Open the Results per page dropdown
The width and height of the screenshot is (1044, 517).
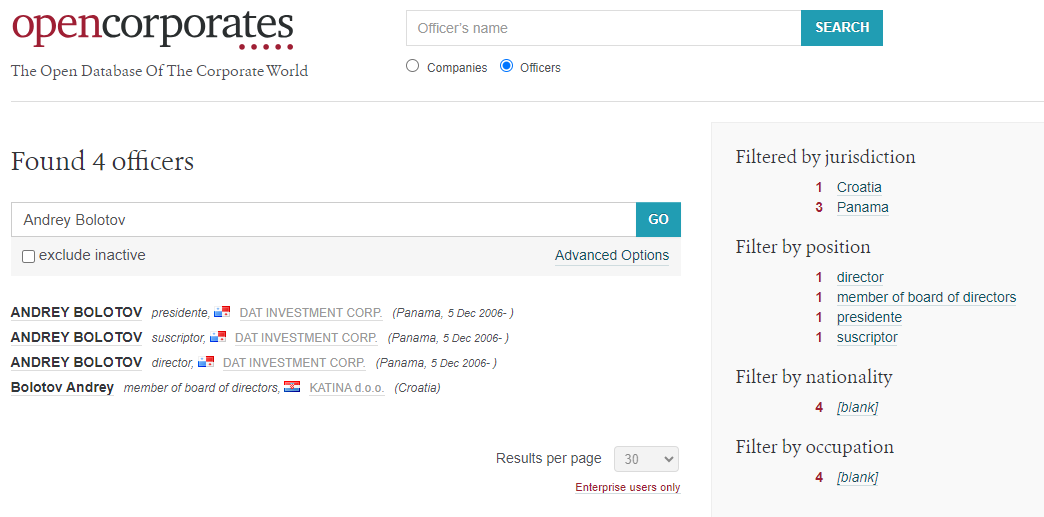[647, 459]
